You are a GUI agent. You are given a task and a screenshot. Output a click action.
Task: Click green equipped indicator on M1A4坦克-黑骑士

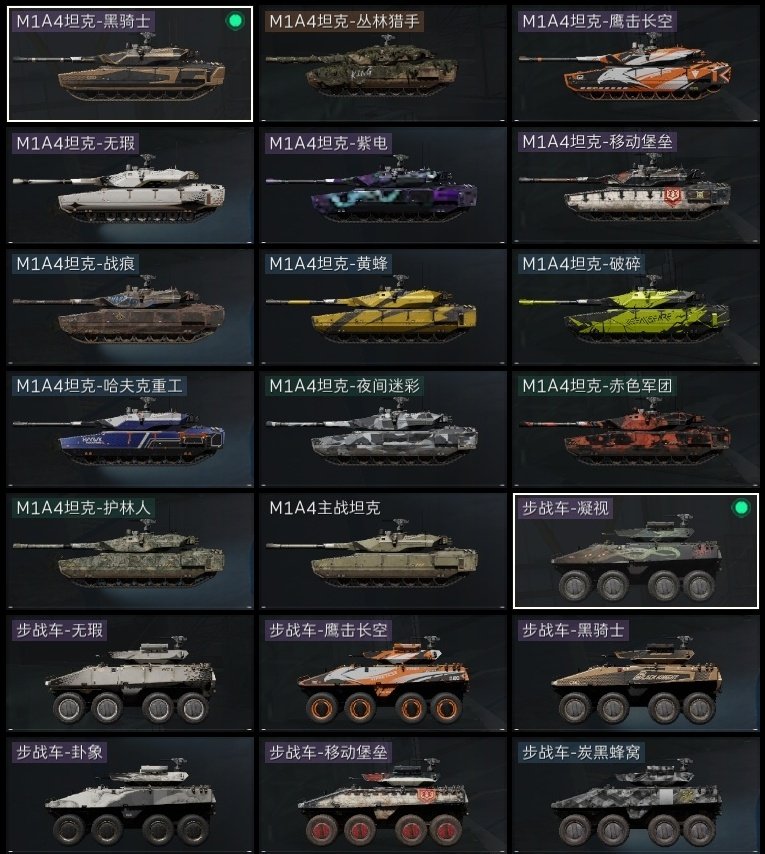[235, 21]
